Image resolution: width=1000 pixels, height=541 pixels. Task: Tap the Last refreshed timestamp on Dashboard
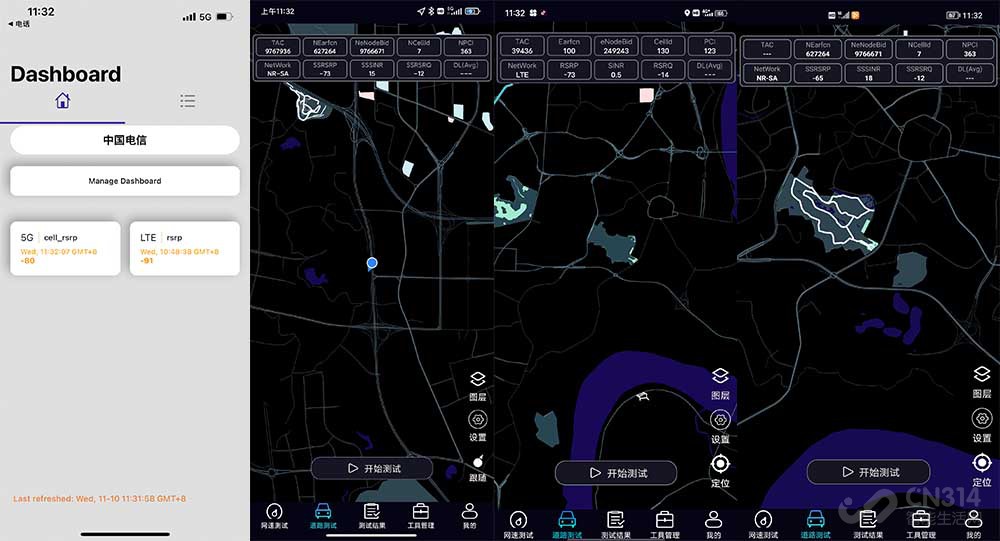click(x=99, y=499)
